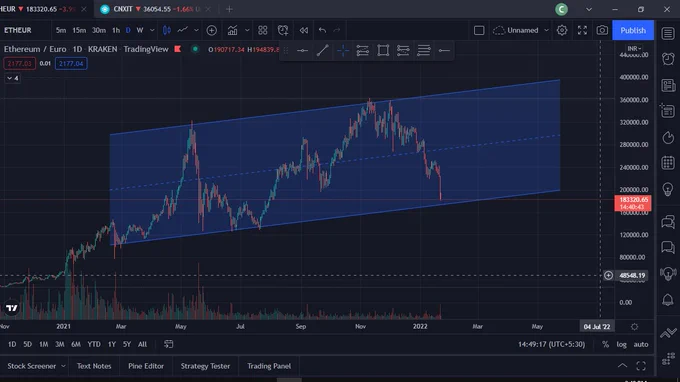Set range to 1M
This screenshot has width=680, height=382.
(43, 344)
